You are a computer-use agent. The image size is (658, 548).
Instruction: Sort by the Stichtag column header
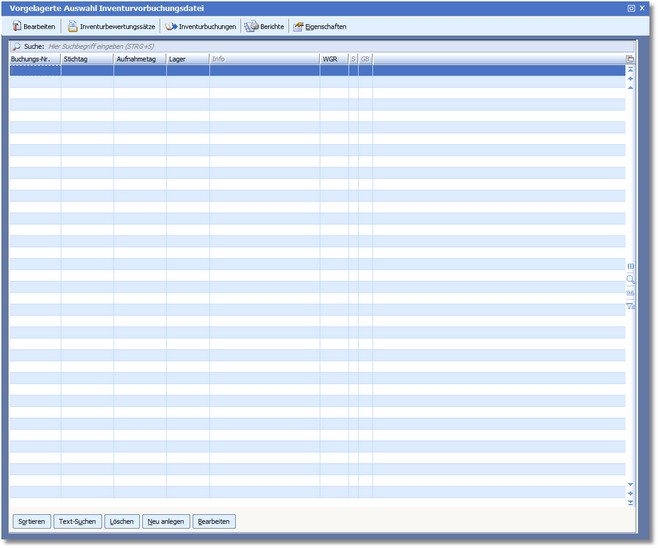pos(87,60)
